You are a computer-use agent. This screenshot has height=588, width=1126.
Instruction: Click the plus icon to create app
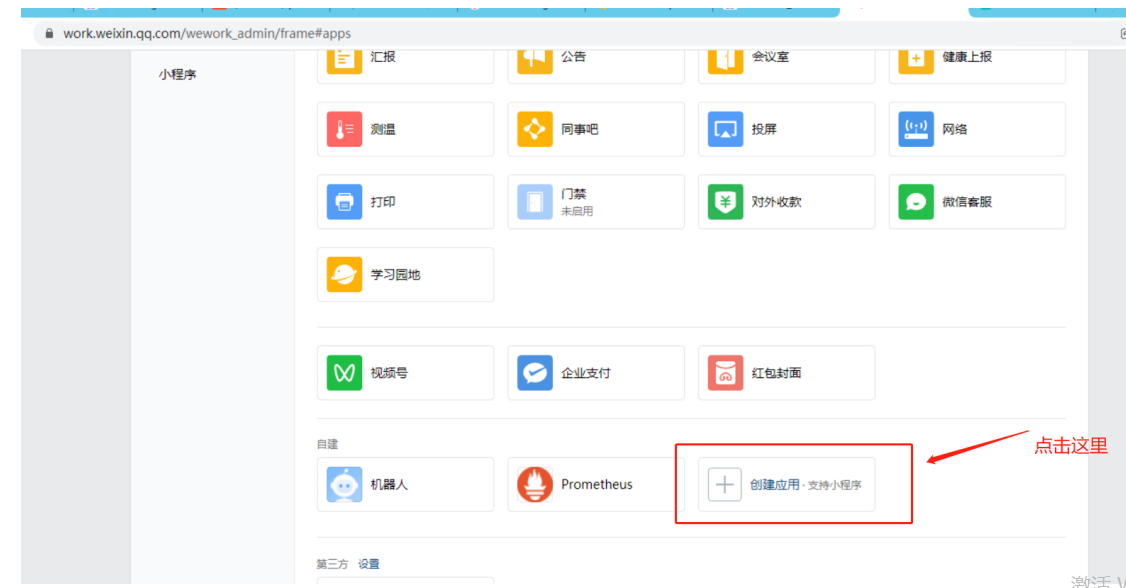[x=725, y=485]
